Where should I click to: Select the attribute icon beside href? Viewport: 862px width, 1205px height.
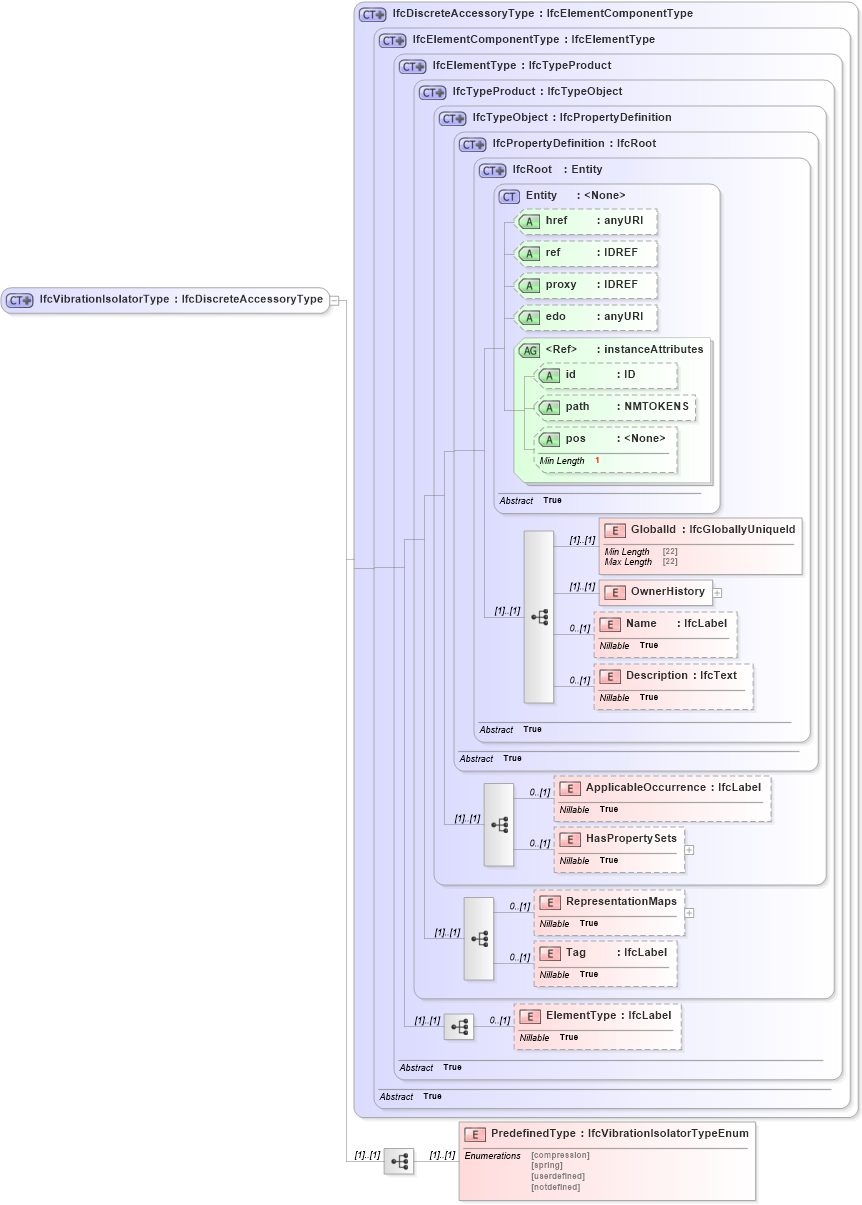530,221
